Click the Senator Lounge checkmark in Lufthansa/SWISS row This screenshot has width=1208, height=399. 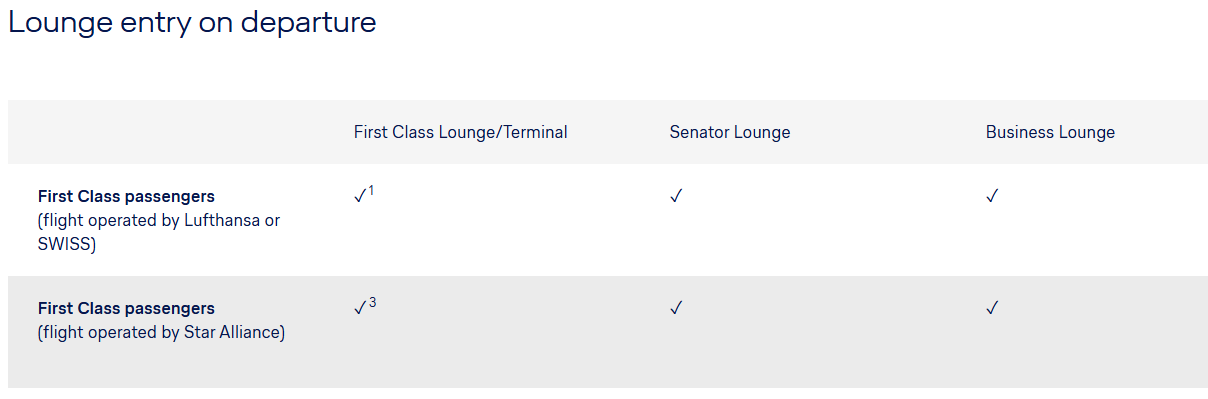pos(676,197)
